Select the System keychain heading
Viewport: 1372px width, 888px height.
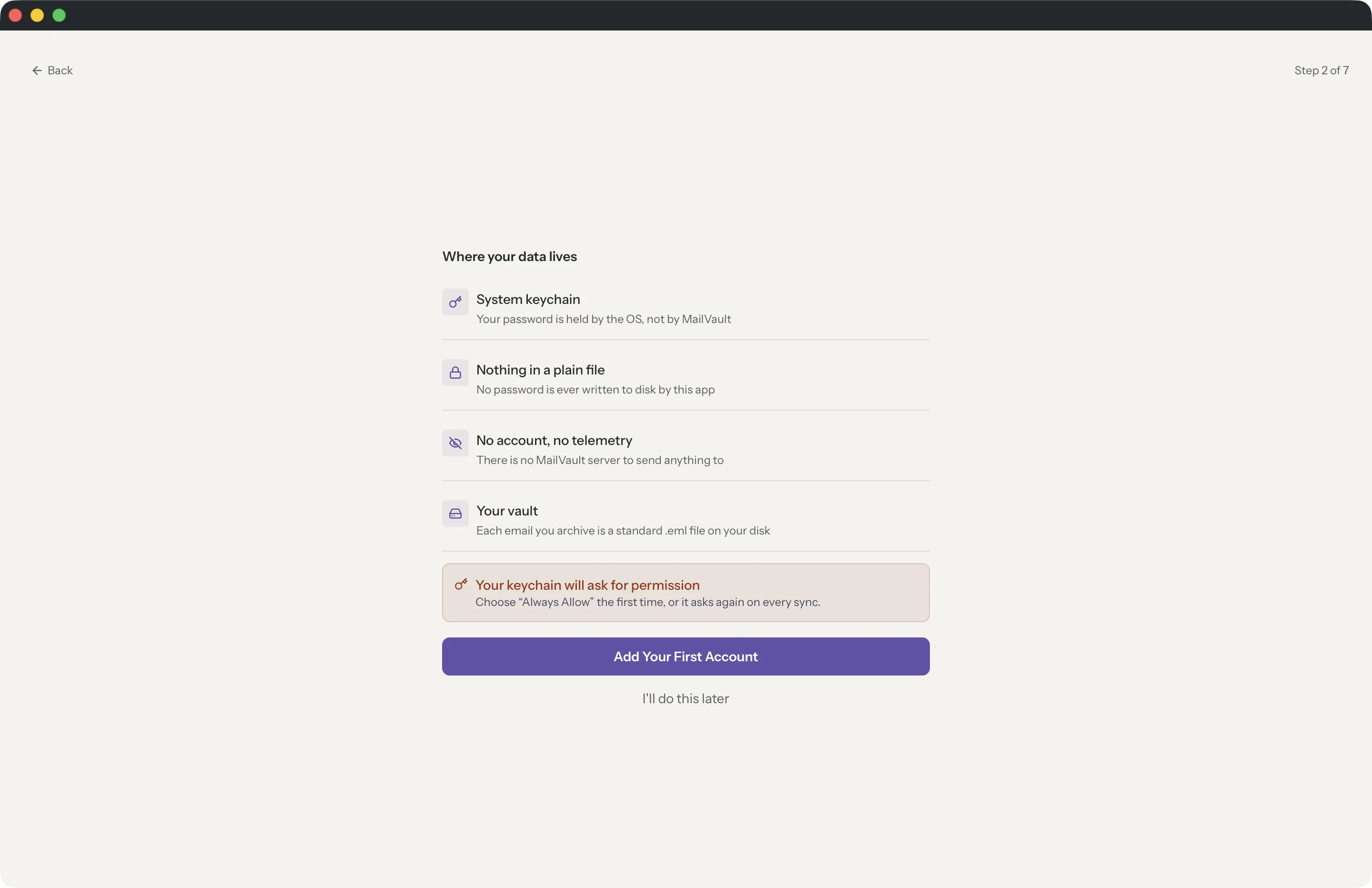pyautogui.click(x=528, y=299)
